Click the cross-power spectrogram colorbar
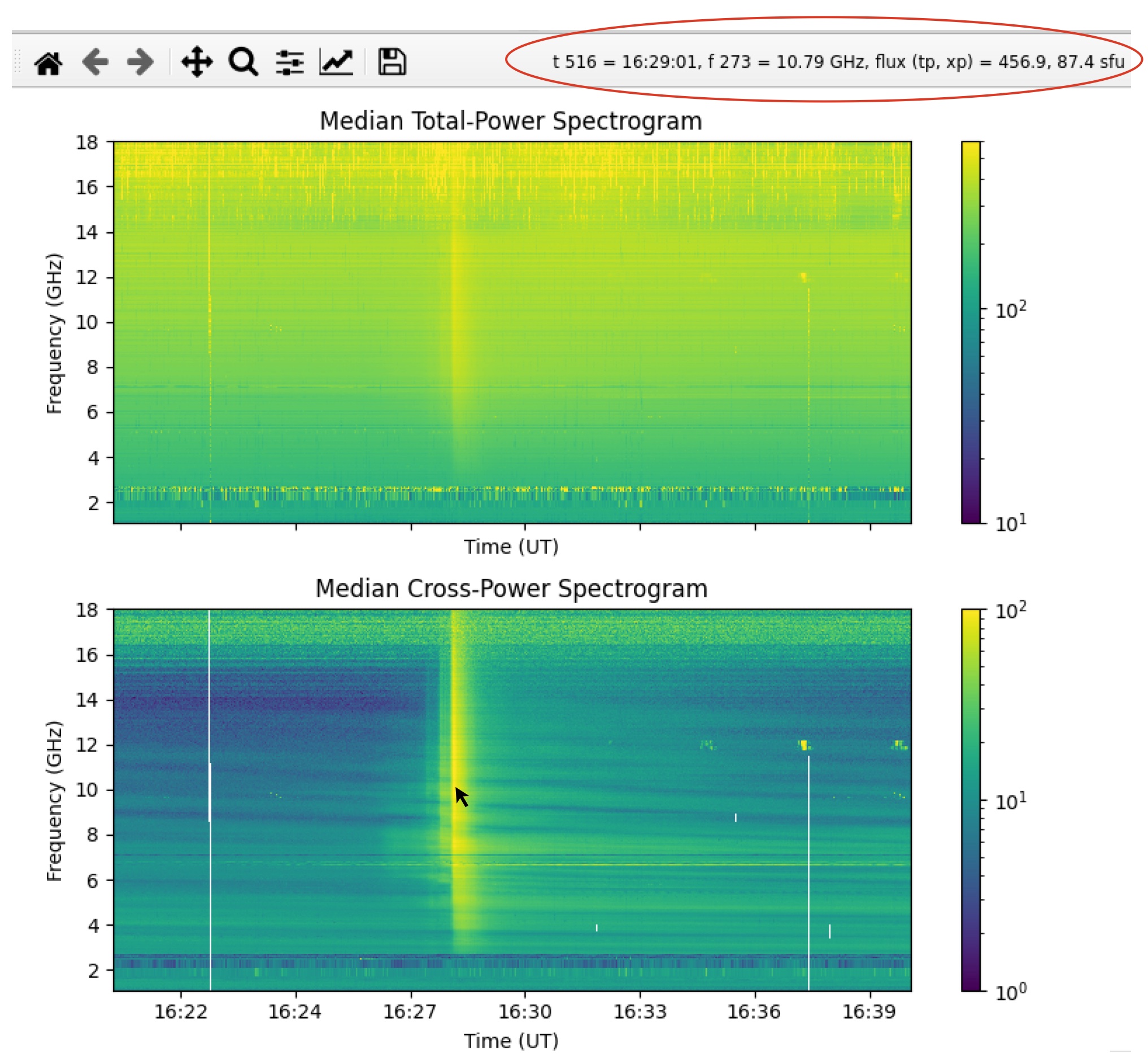The width and height of the screenshot is (1148, 1059). coord(972,800)
